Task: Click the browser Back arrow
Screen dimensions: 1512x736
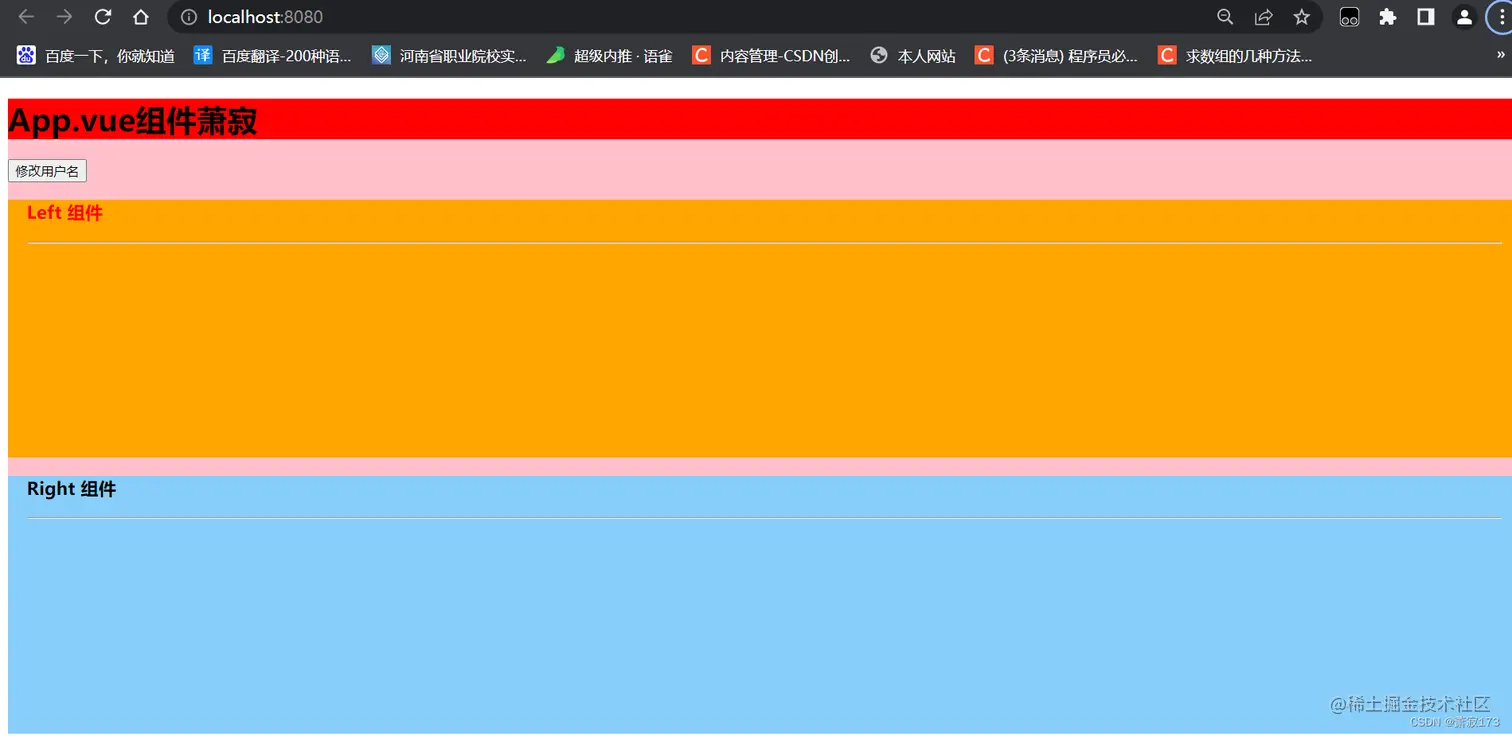Action: 27,17
